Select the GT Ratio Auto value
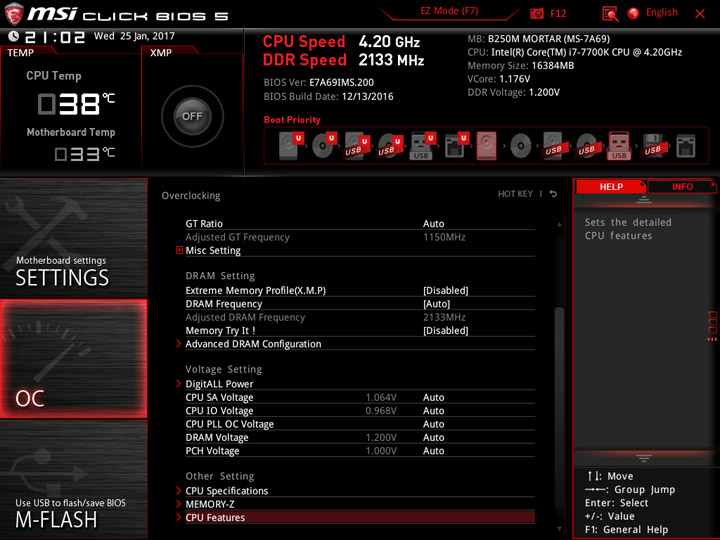Viewport: 720px width, 540px height. (433, 224)
